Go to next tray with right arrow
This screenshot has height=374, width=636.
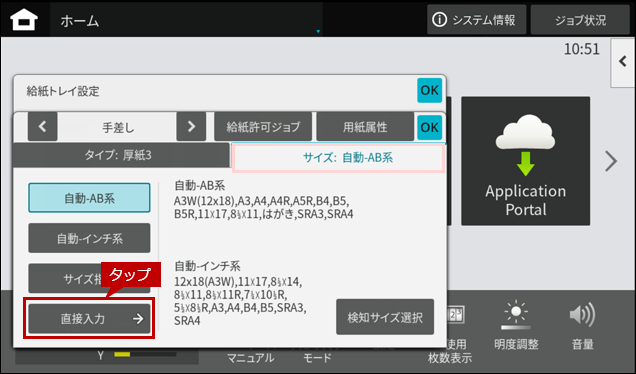pyautogui.click(x=191, y=127)
